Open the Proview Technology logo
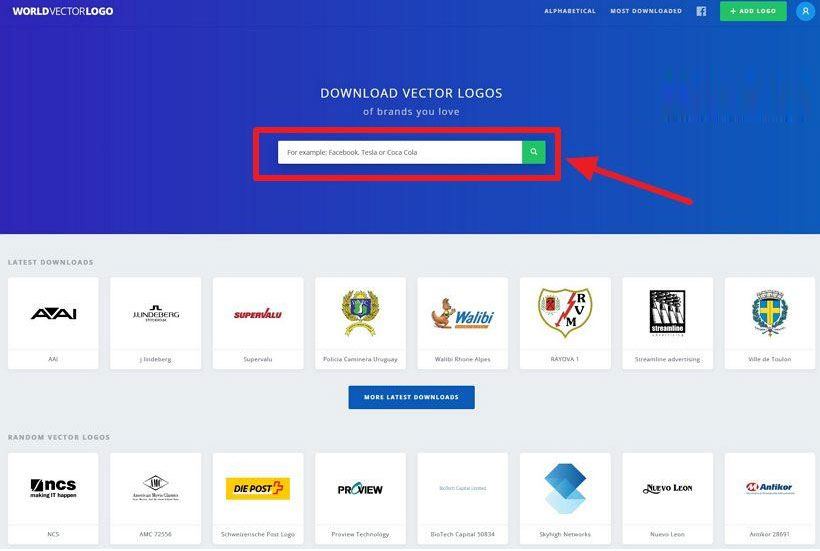Screen dimensions: 820x551 tap(360, 489)
